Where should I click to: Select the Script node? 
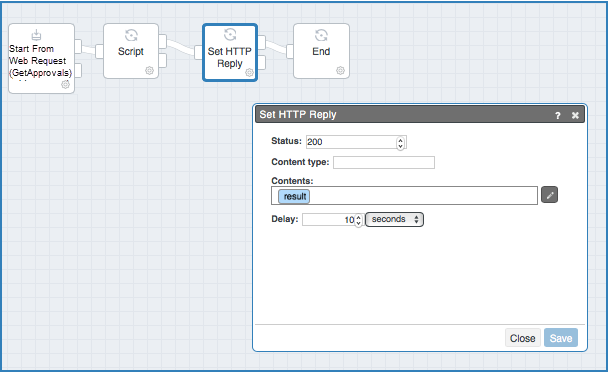tap(131, 51)
